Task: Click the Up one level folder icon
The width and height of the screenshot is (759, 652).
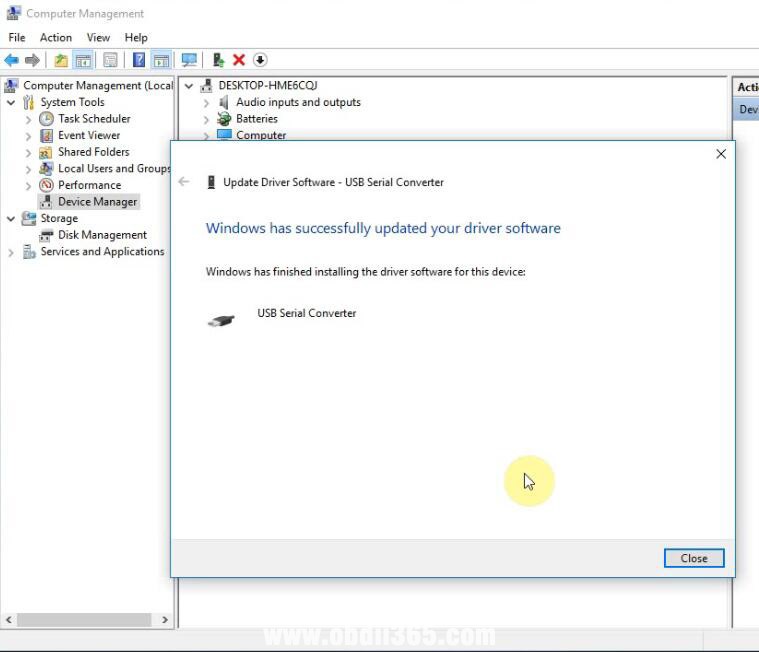Action: (61, 60)
